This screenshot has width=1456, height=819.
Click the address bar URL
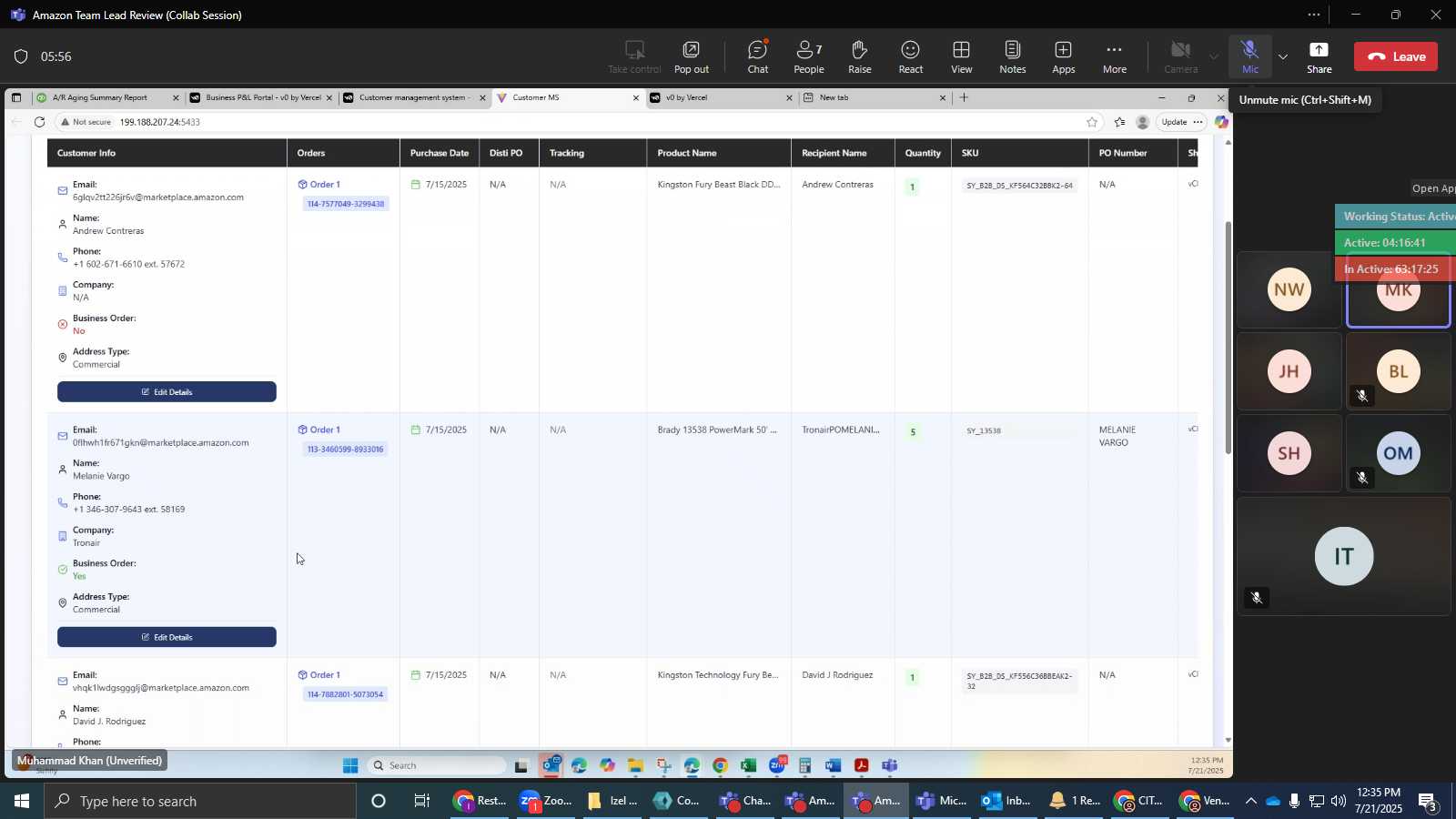[159, 122]
